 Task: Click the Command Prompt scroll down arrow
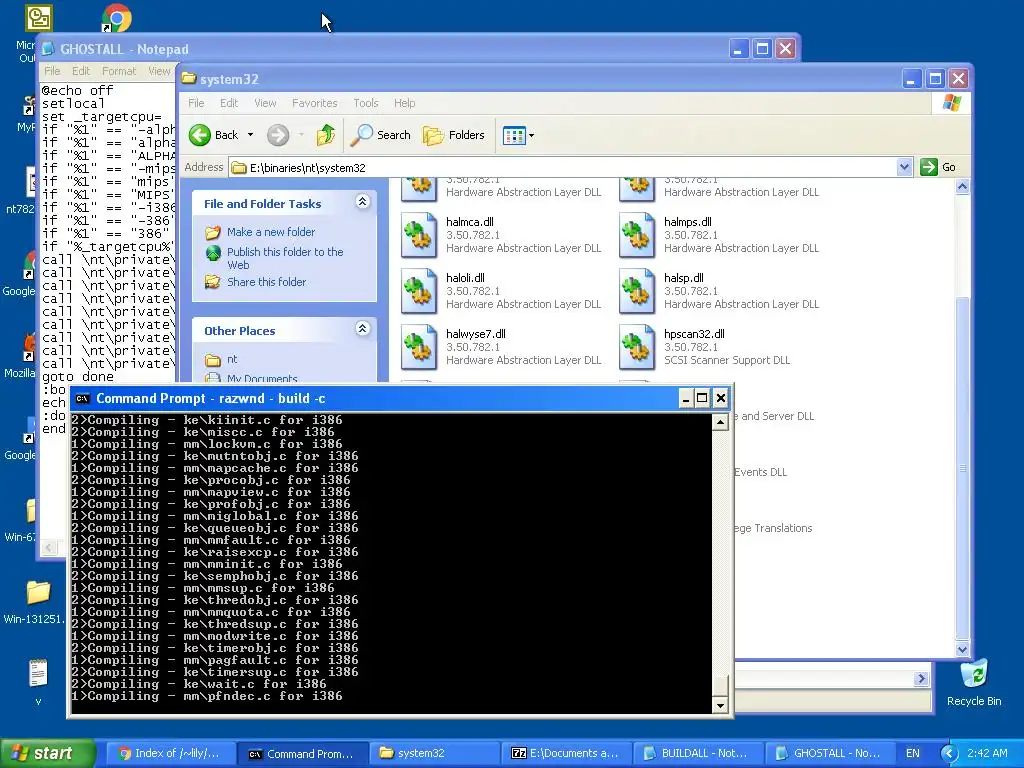[720, 705]
